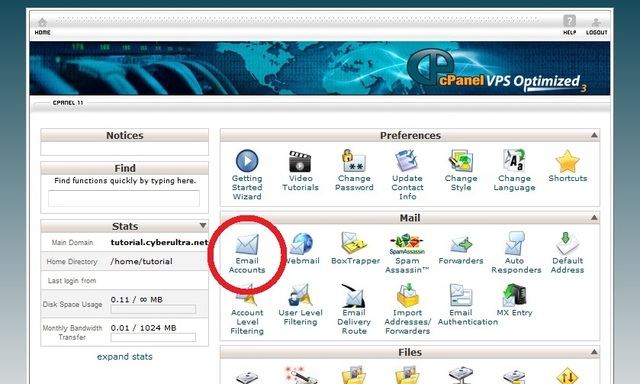The height and width of the screenshot is (384, 640).
Task: Open Change Password
Action: (354, 171)
